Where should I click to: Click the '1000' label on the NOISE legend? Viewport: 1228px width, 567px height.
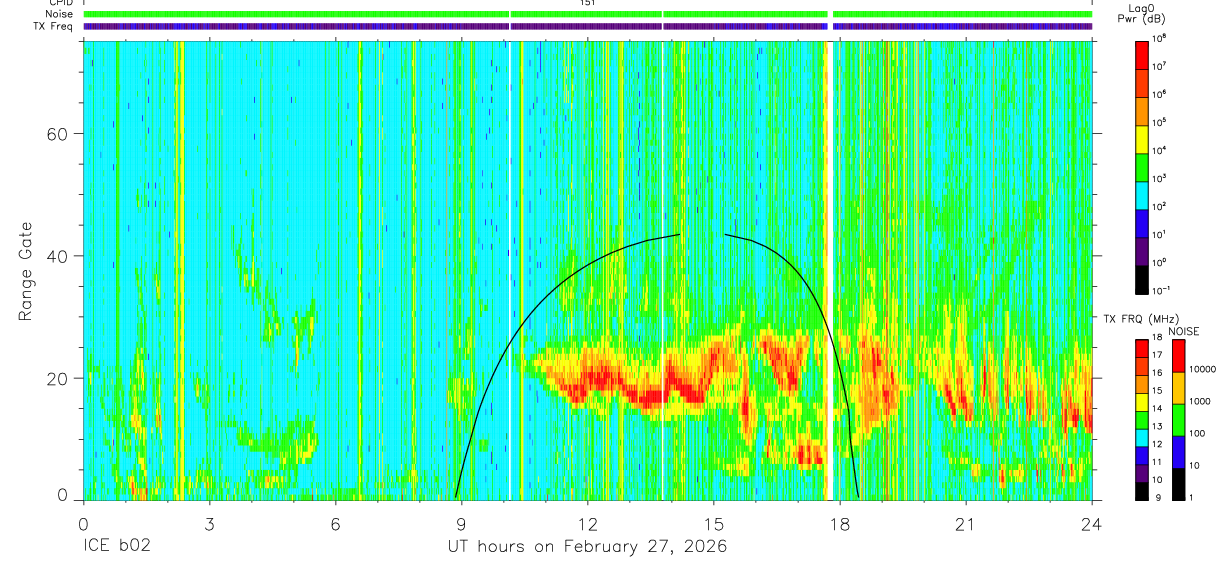pyautogui.click(x=1200, y=400)
